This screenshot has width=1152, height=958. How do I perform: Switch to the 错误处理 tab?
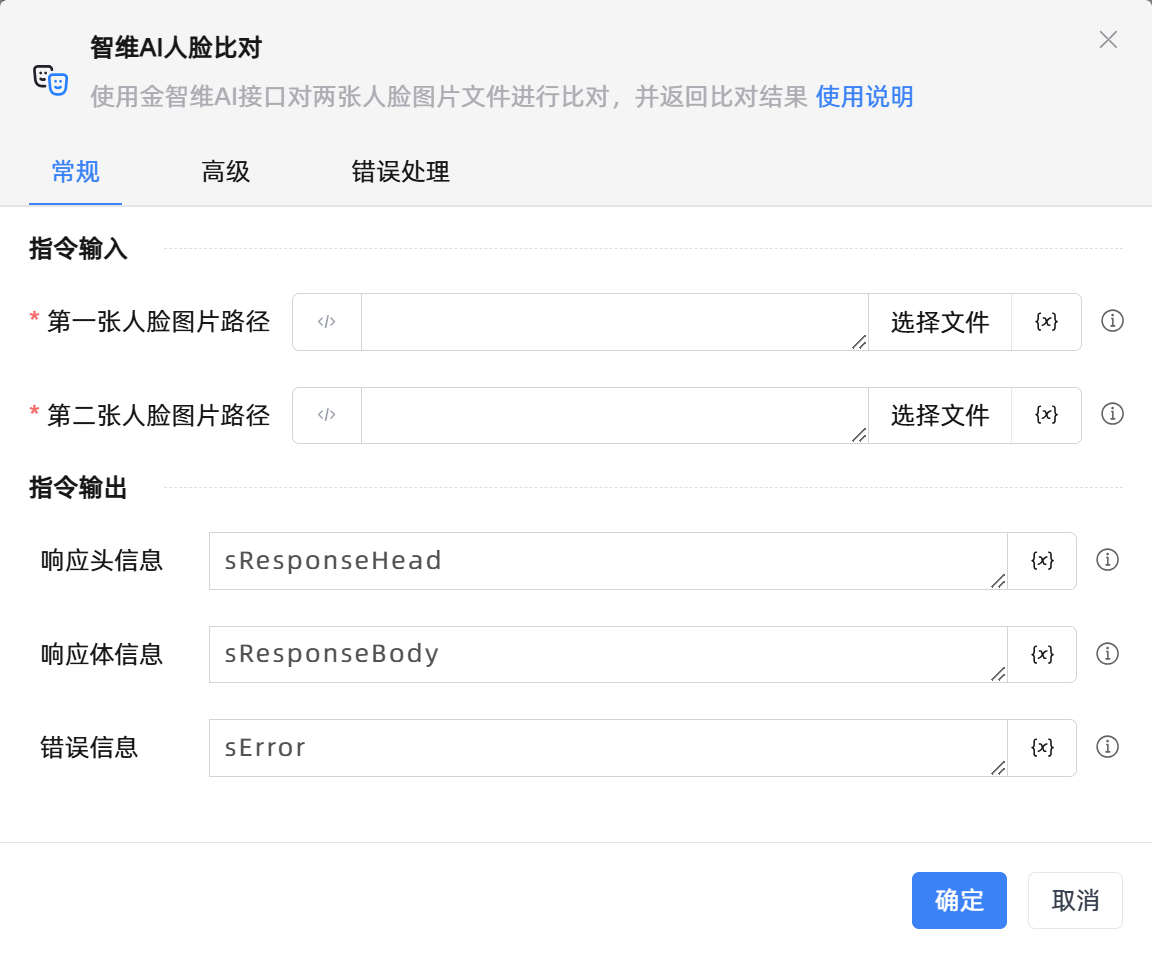click(x=400, y=172)
